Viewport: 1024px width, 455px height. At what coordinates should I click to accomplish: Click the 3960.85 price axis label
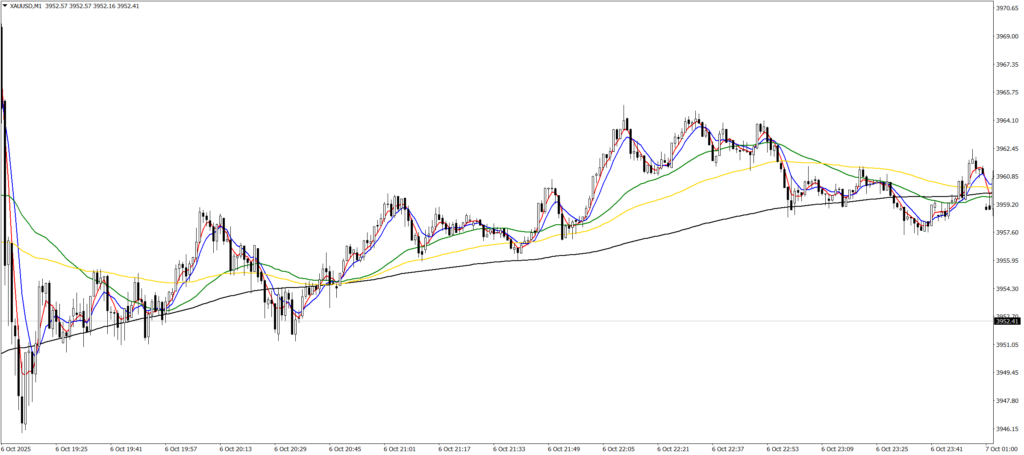click(1007, 176)
